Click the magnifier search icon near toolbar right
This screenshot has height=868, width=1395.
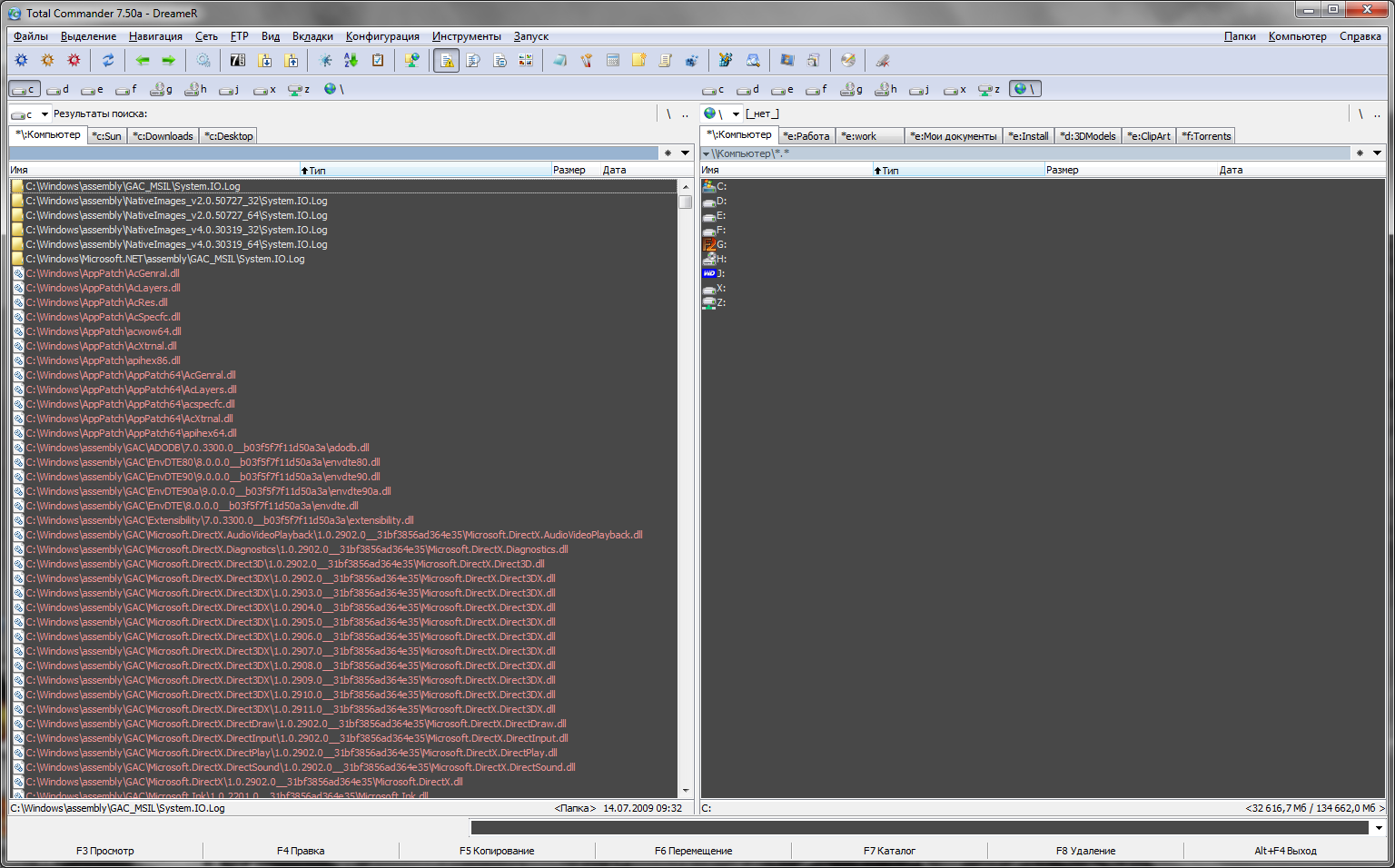(753, 60)
